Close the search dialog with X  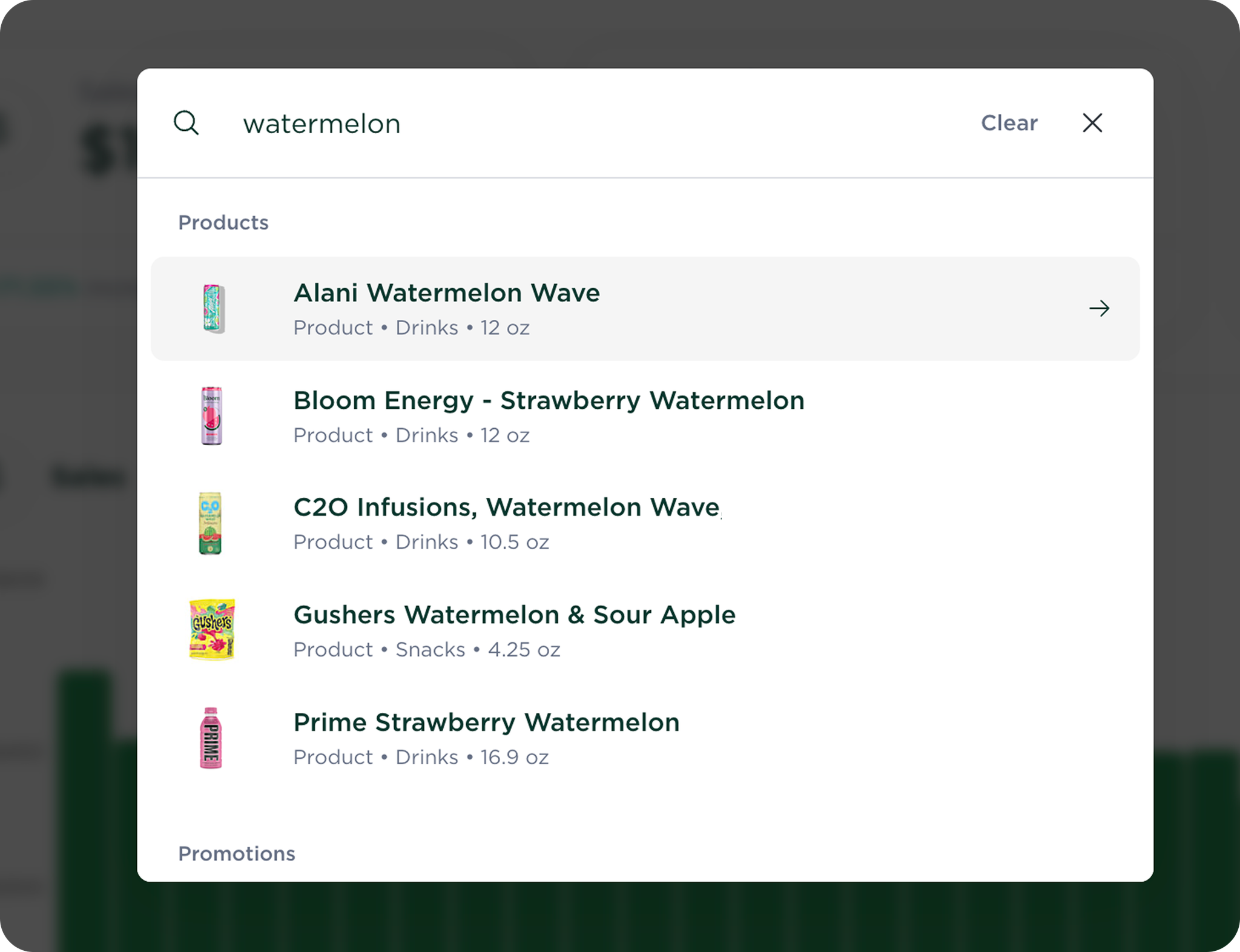tap(1092, 123)
